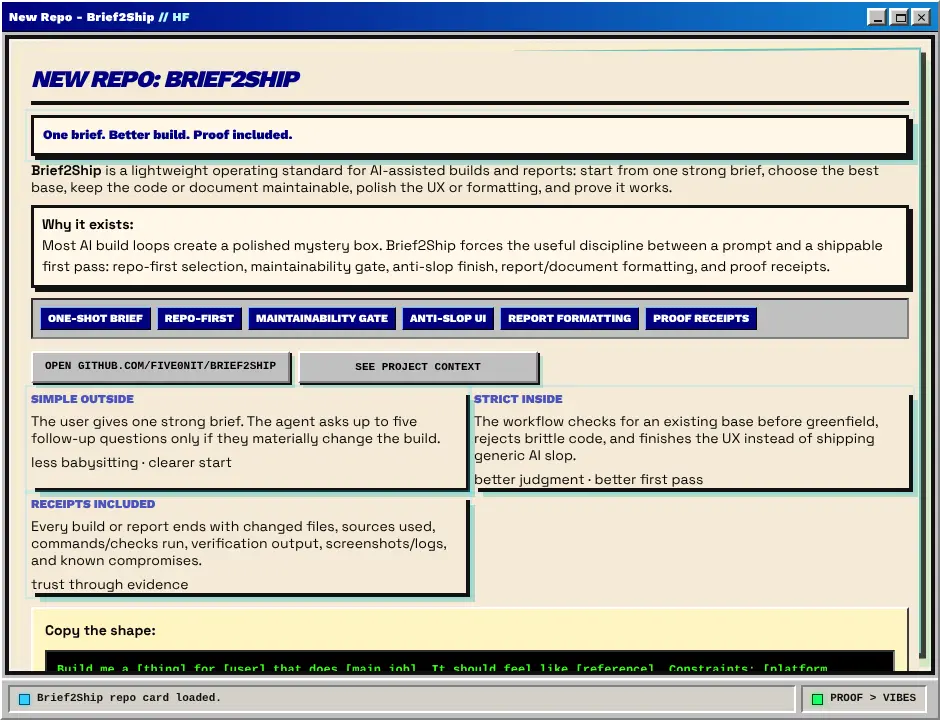The width and height of the screenshot is (940, 720).
Task: Click the 'Copy the shape:' label
Action: (100, 631)
